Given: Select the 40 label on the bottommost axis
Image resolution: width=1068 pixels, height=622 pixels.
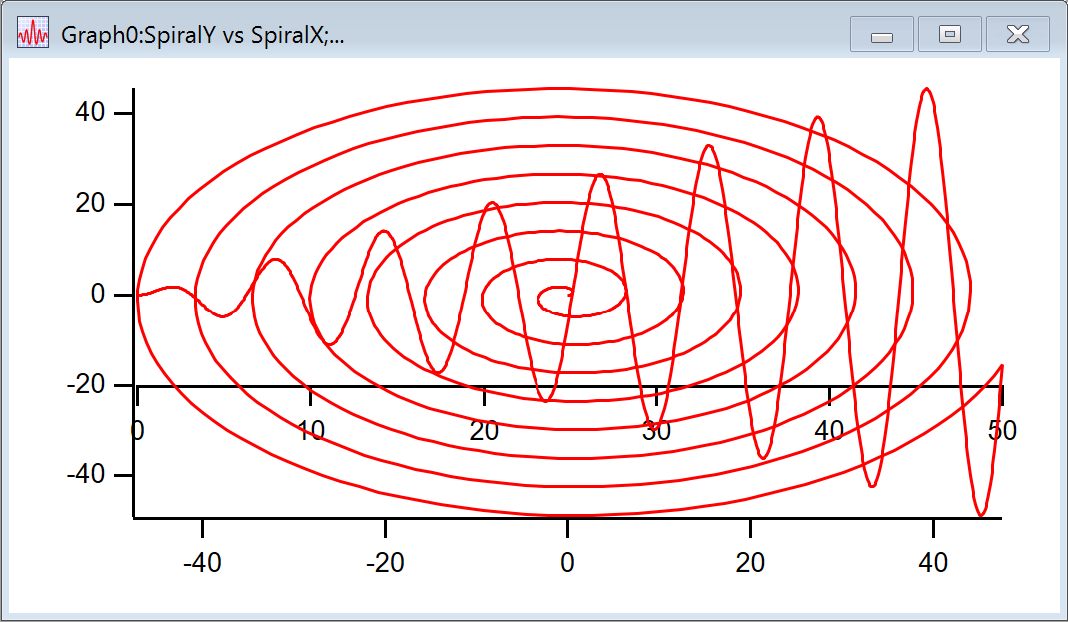Looking at the screenshot, I should (x=933, y=562).
